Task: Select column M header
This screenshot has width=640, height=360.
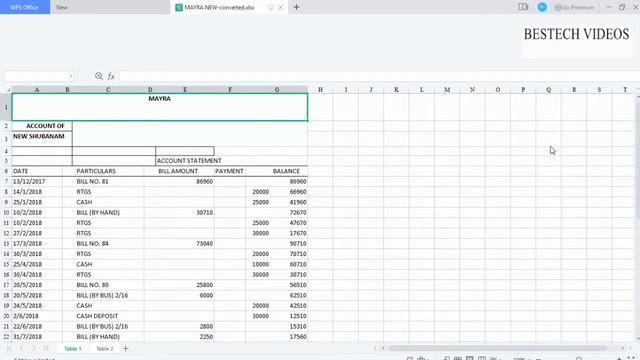Action: click(447, 90)
